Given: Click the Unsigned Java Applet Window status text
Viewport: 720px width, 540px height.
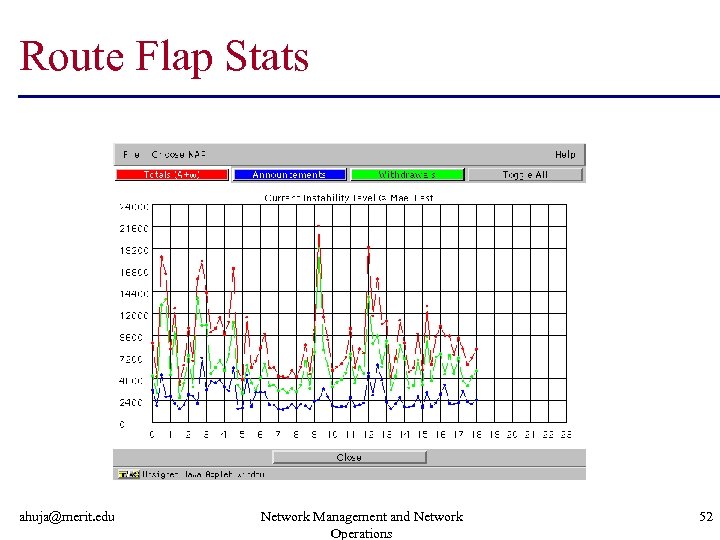Looking at the screenshot, I should (x=203, y=474).
